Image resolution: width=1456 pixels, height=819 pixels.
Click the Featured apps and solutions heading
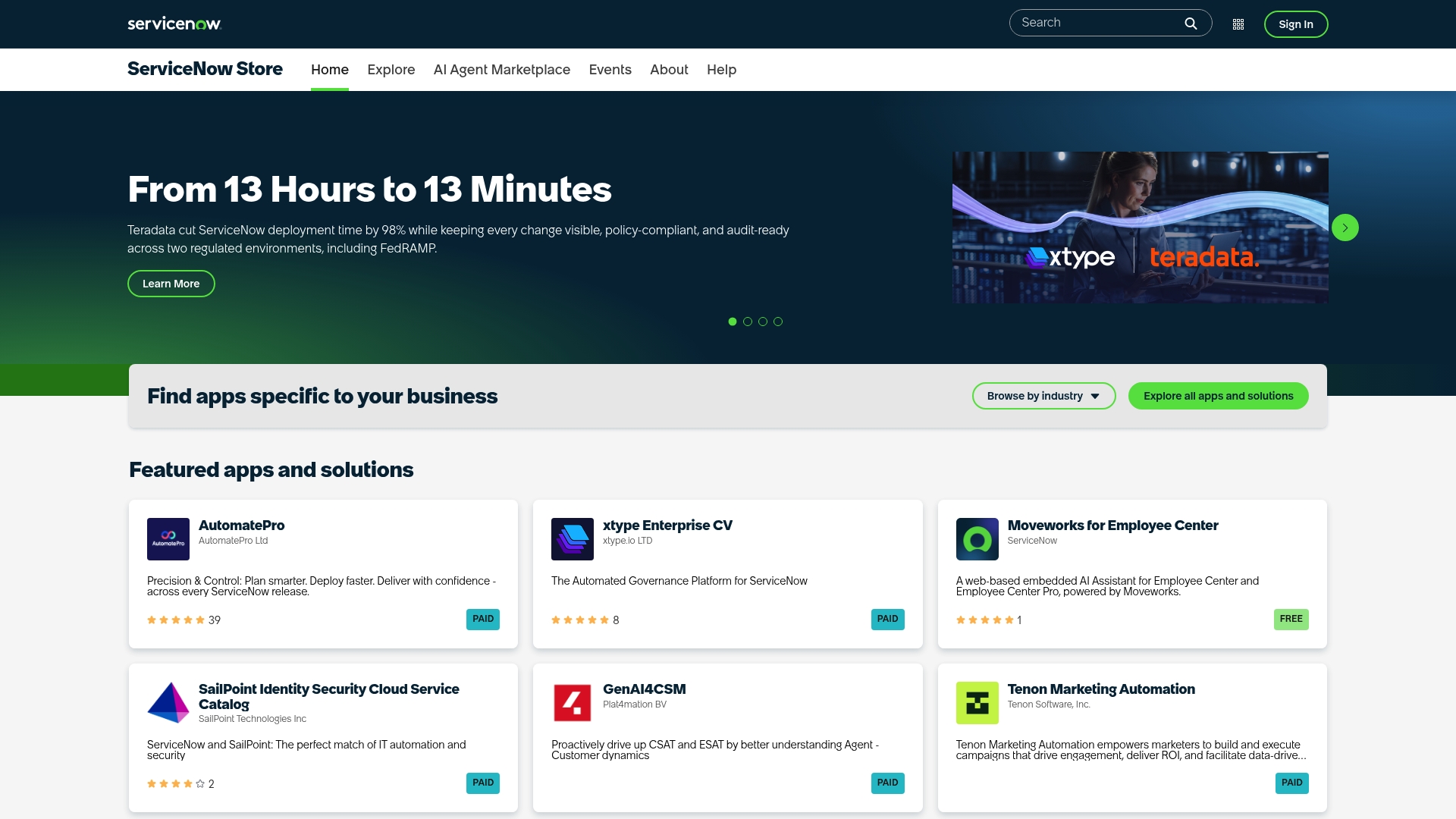point(271,469)
